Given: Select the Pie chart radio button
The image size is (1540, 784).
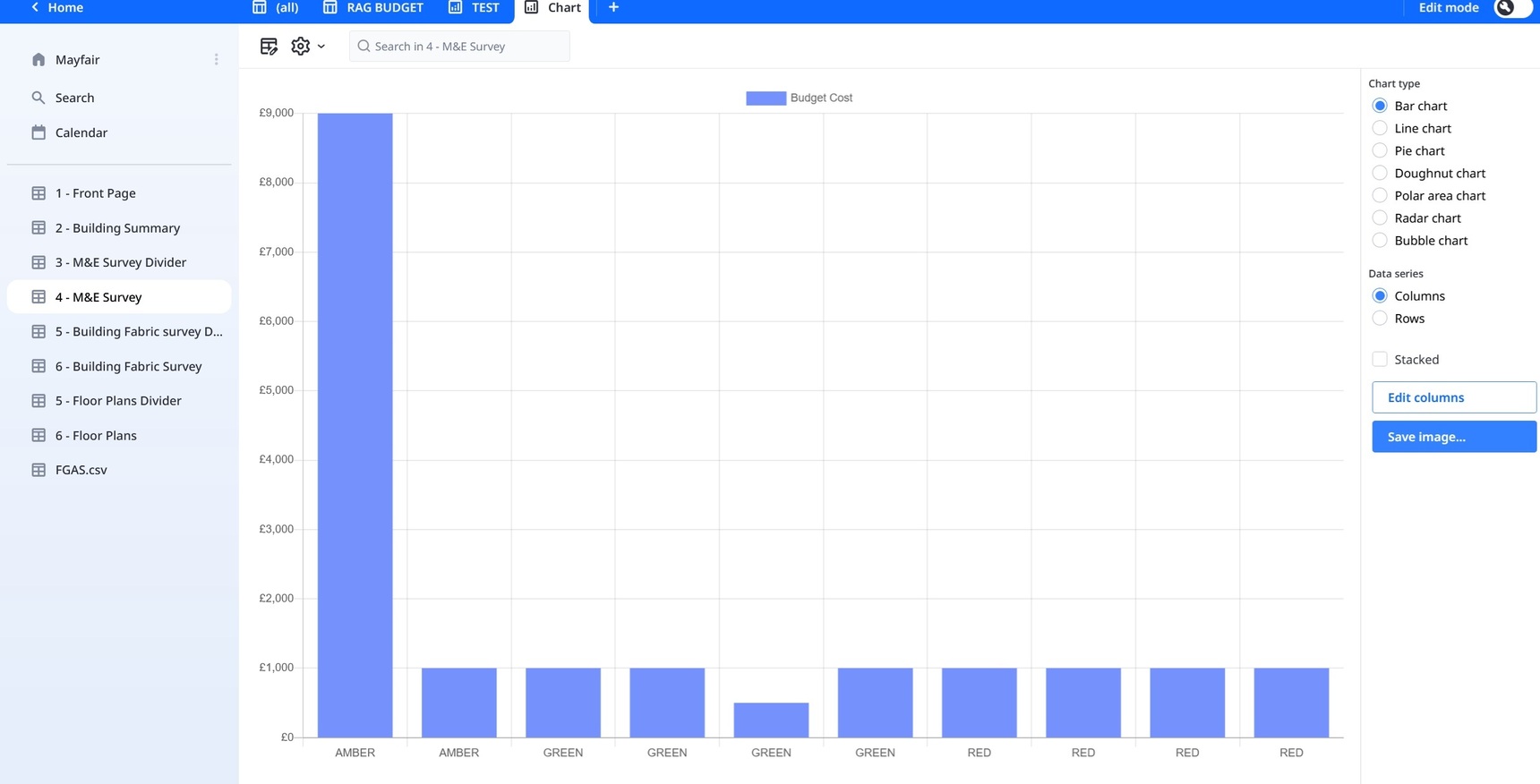Looking at the screenshot, I should [x=1380, y=150].
